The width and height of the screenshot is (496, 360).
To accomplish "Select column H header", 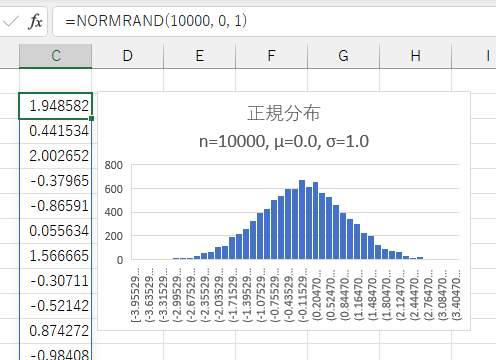I will pos(416,56).
